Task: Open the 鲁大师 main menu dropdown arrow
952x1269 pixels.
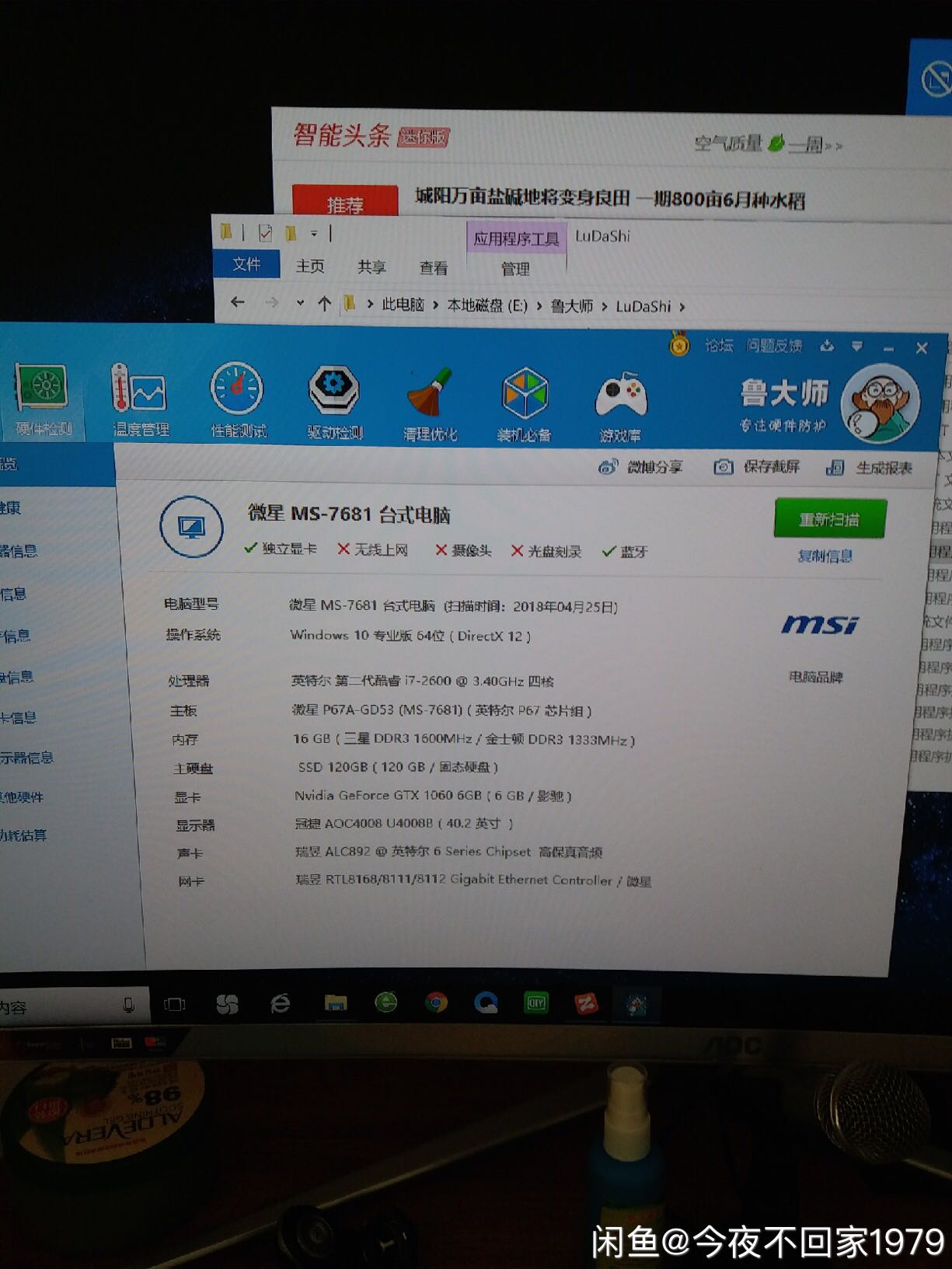Action: [x=856, y=347]
